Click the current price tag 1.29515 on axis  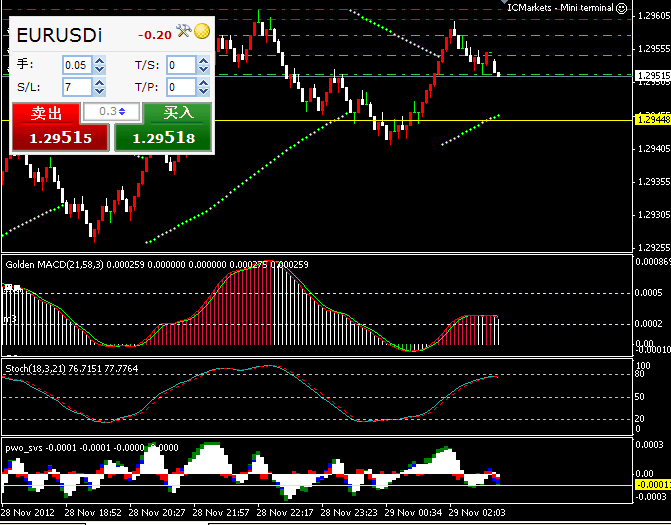[x=653, y=76]
